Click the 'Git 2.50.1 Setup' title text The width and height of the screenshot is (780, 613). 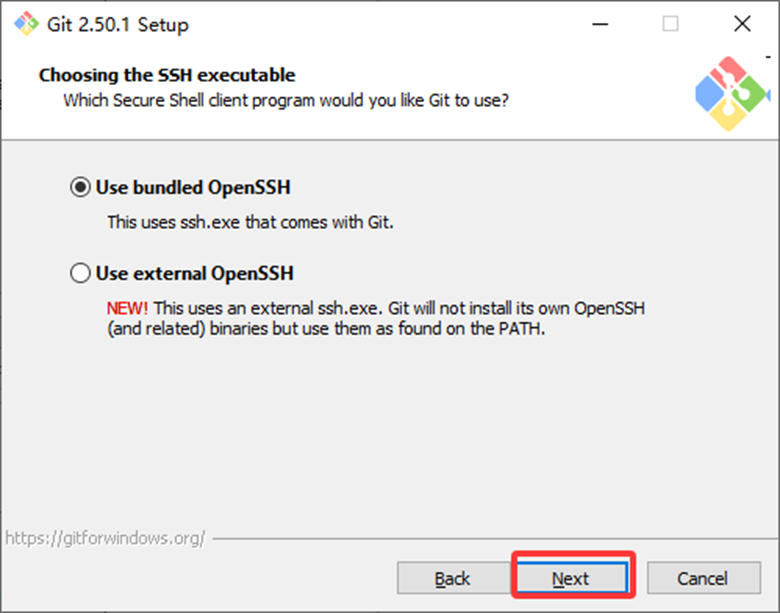pyautogui.click(x=117, y=24)
